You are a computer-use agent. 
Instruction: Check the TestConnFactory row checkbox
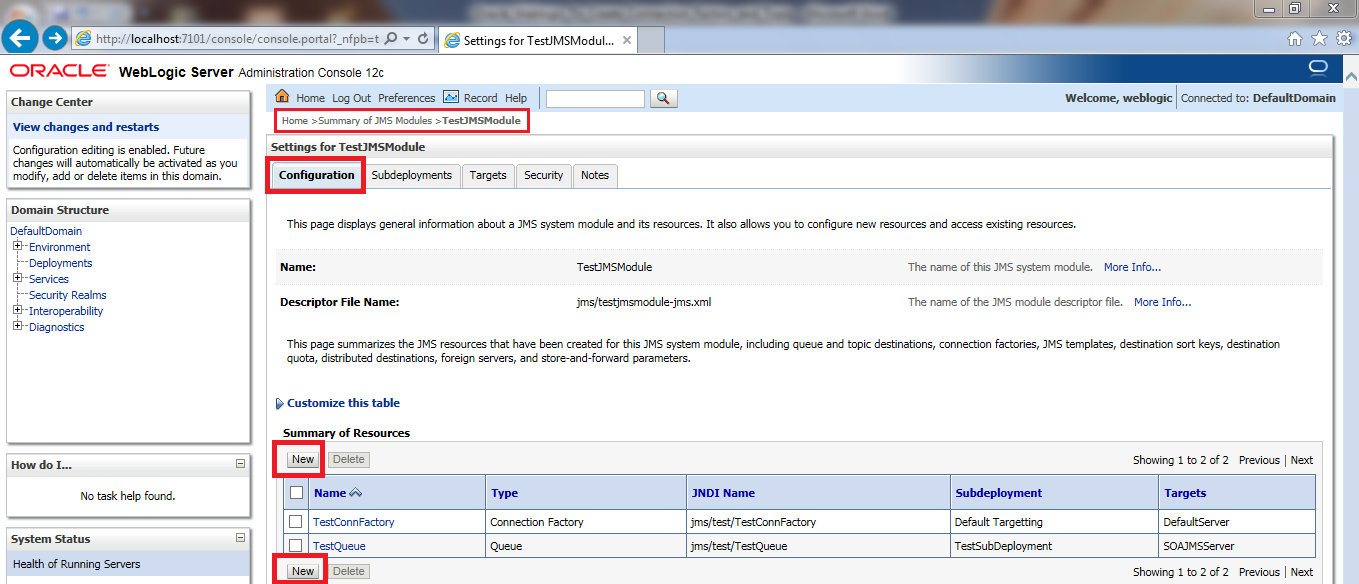296,522
